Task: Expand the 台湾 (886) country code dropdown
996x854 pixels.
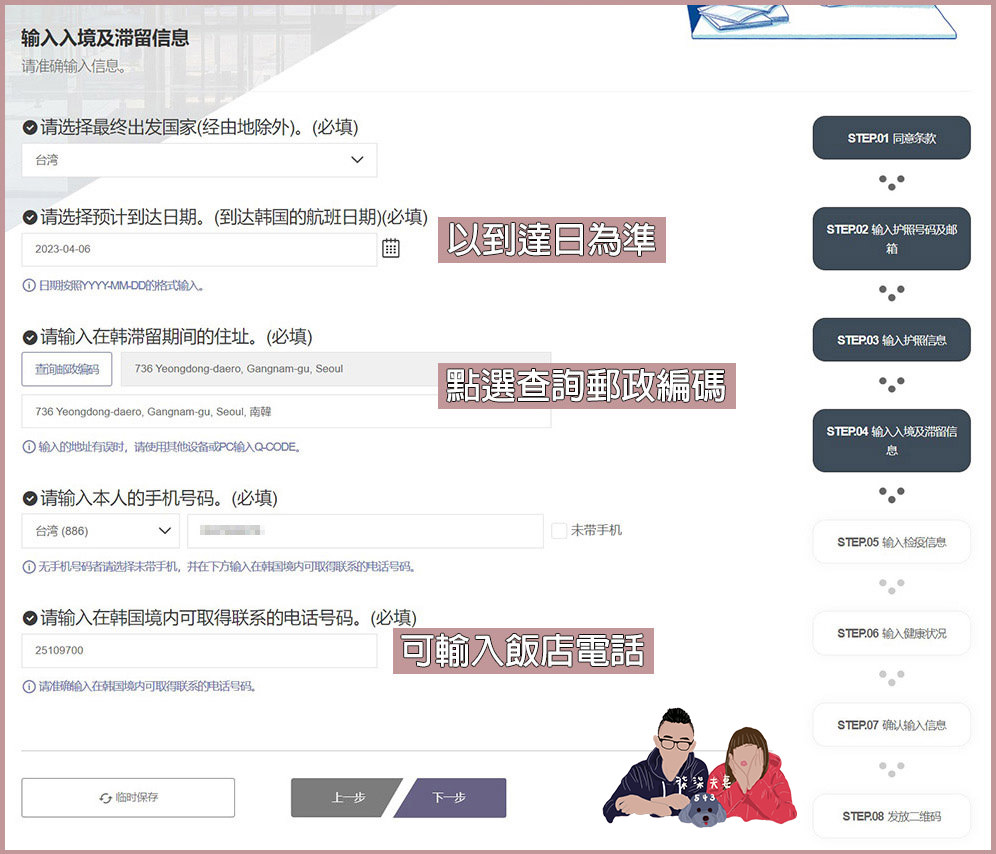Action: tap(101, 531)
